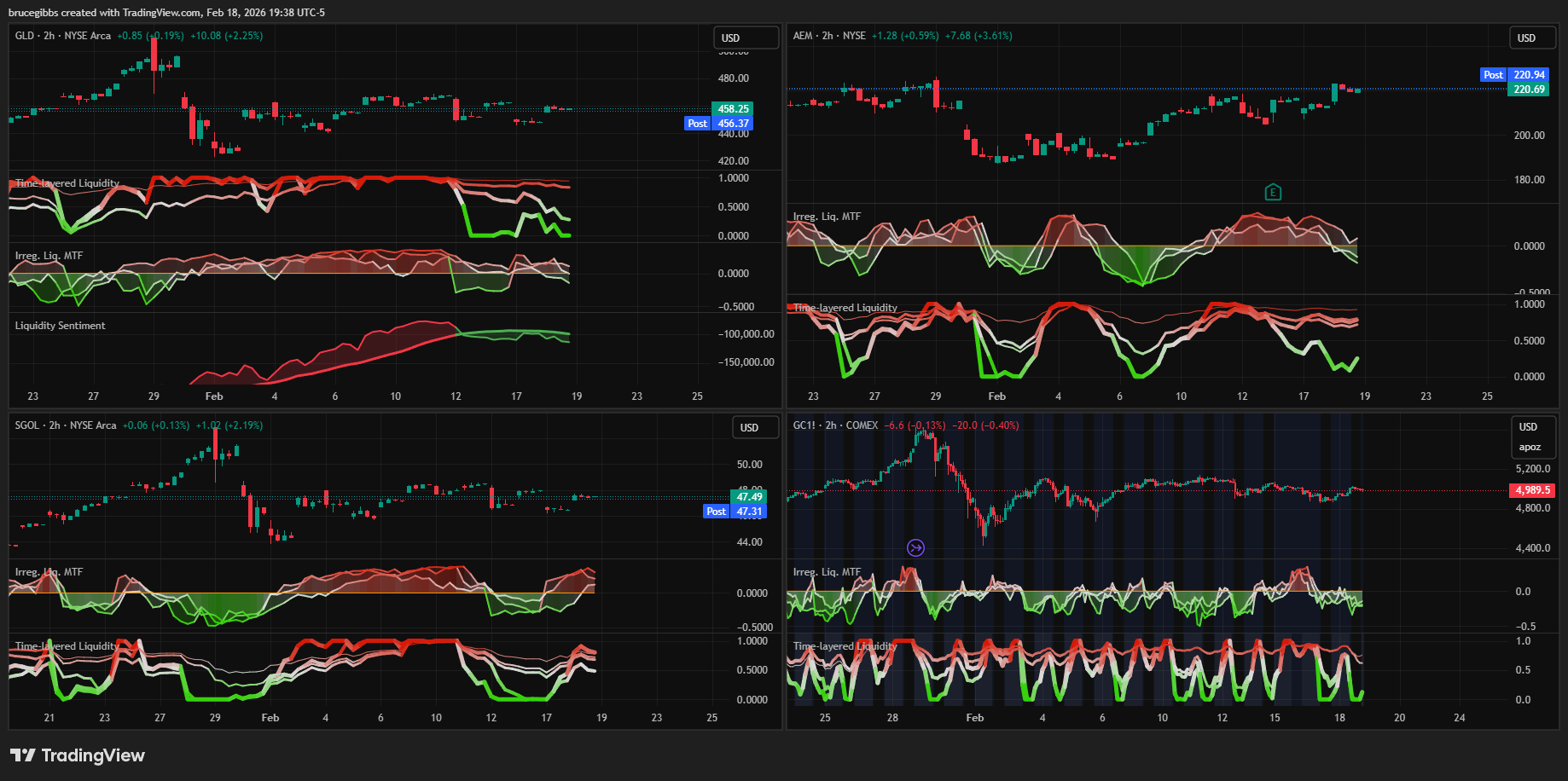1568x781 pixels.
Task: Click the red 4,989.5 price tag on GC1!
Action: click(1532, 490)
